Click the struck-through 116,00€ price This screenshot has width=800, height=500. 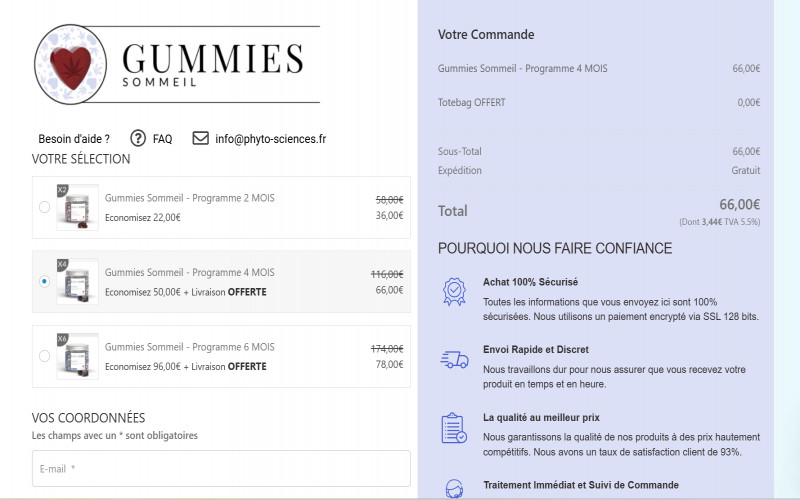click(x=387, y=274)
